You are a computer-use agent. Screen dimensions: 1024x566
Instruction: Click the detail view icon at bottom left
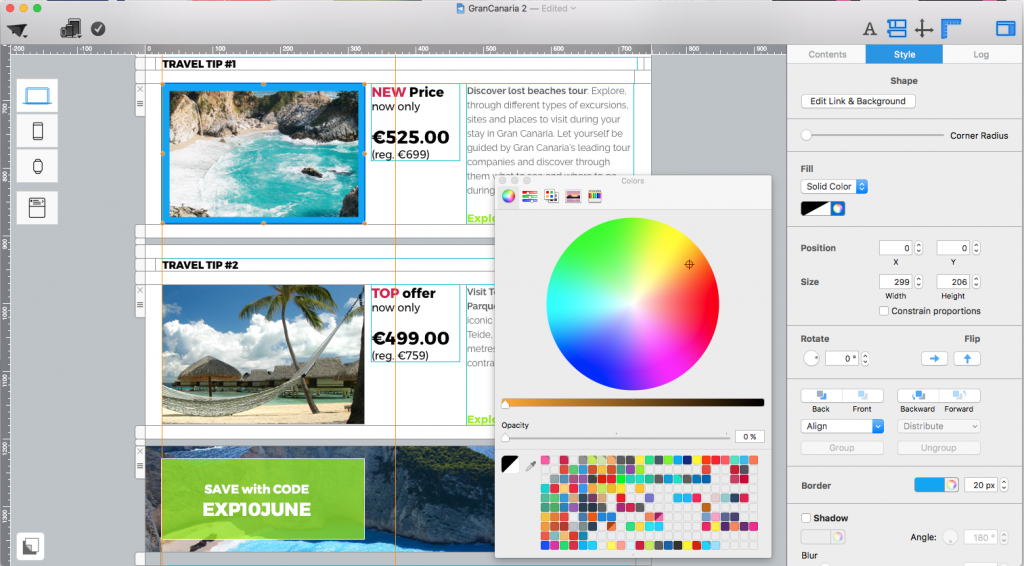pyautogui.click(x=31, y=545)
